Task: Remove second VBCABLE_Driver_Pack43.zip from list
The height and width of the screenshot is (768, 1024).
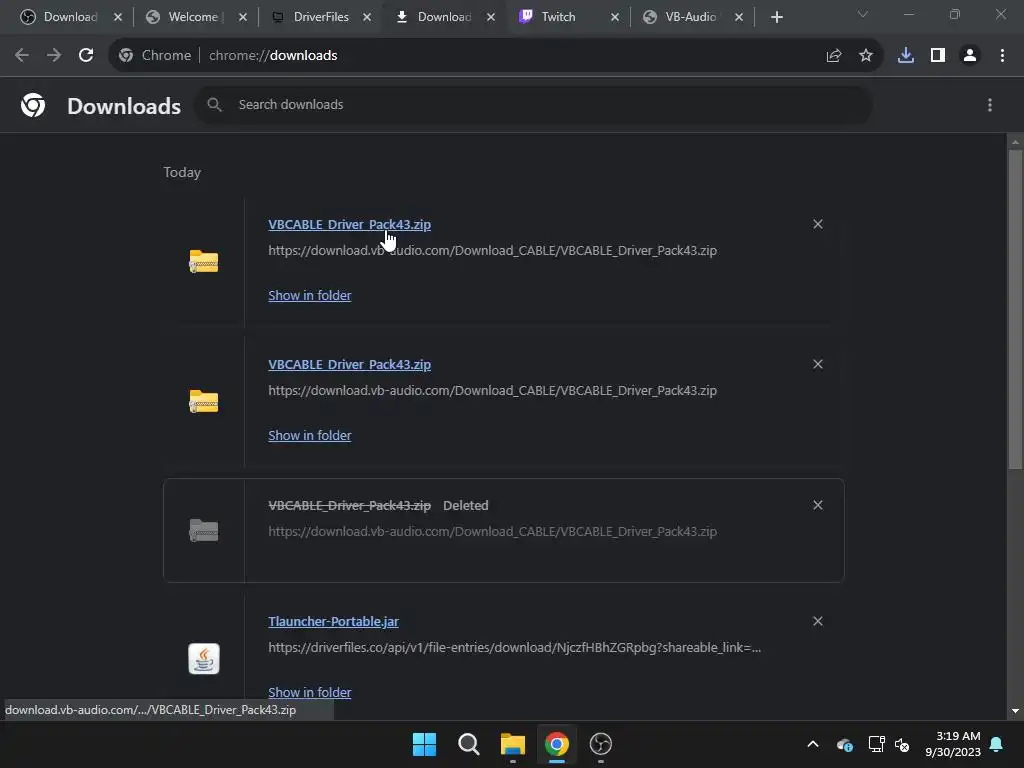Action: point(818,364)
